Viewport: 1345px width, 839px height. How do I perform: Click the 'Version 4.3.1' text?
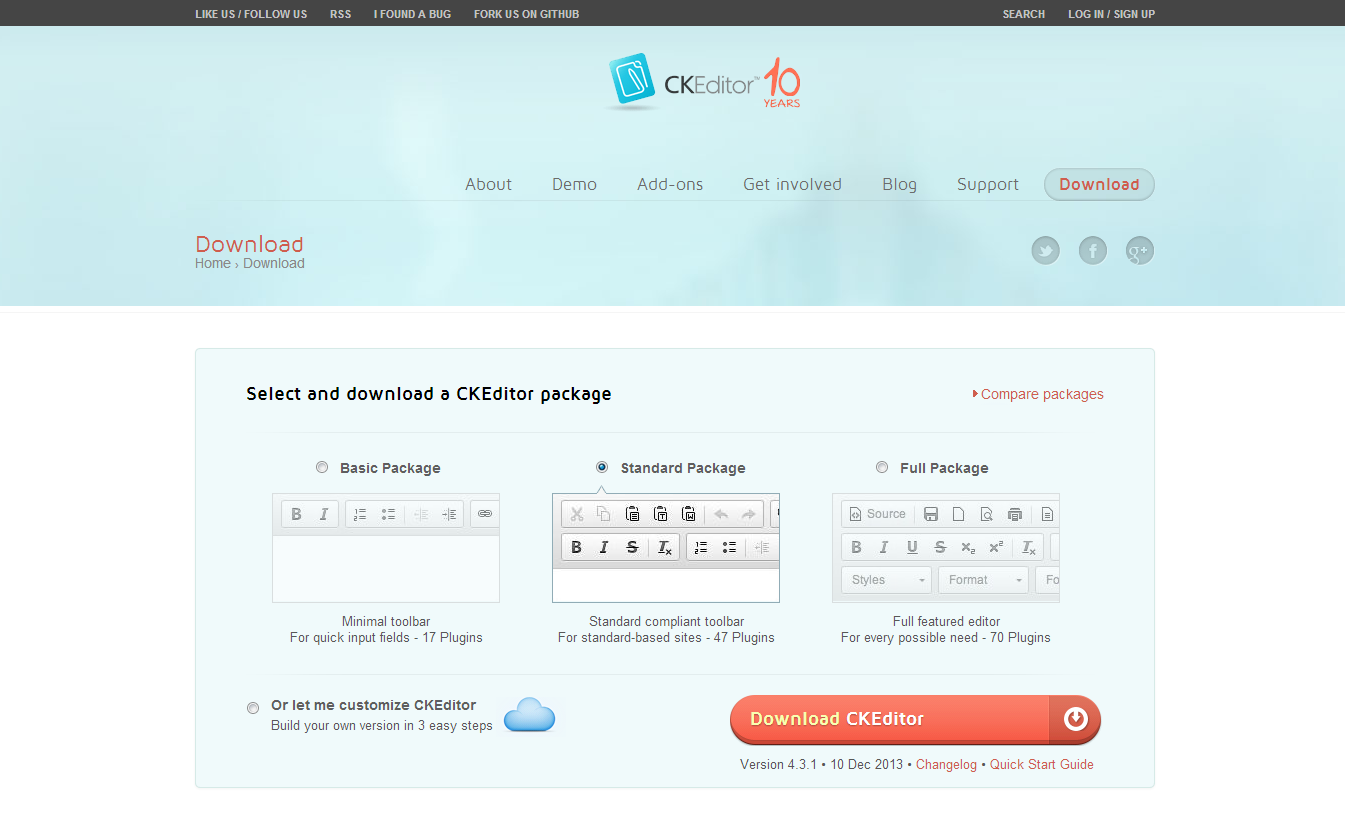click(x=778, y=764)
